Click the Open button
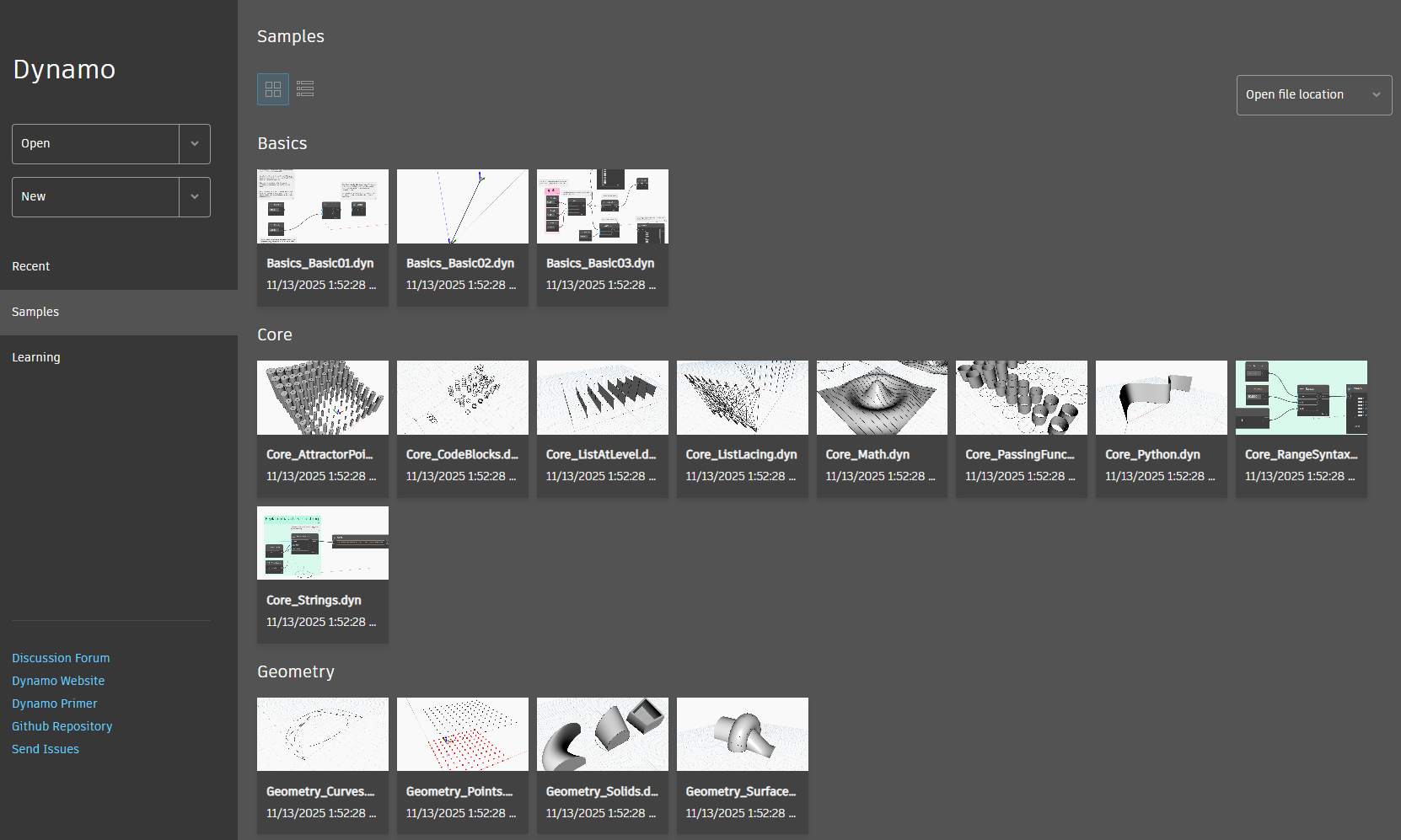Image resolution: width=1401 pixels, height=840 pixels. click(x=95, y=143)
